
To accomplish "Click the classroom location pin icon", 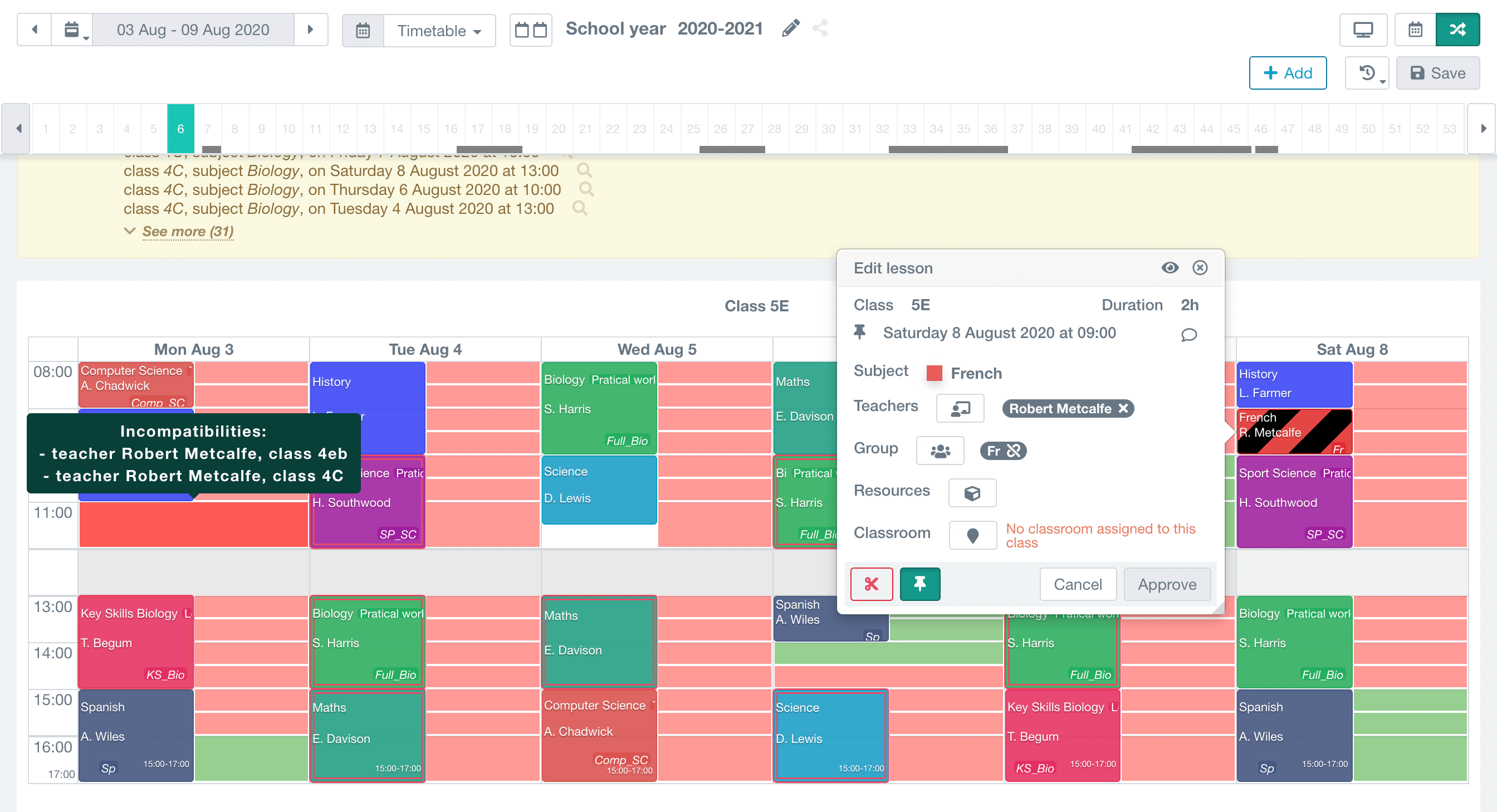I will [x=972, y=535].
